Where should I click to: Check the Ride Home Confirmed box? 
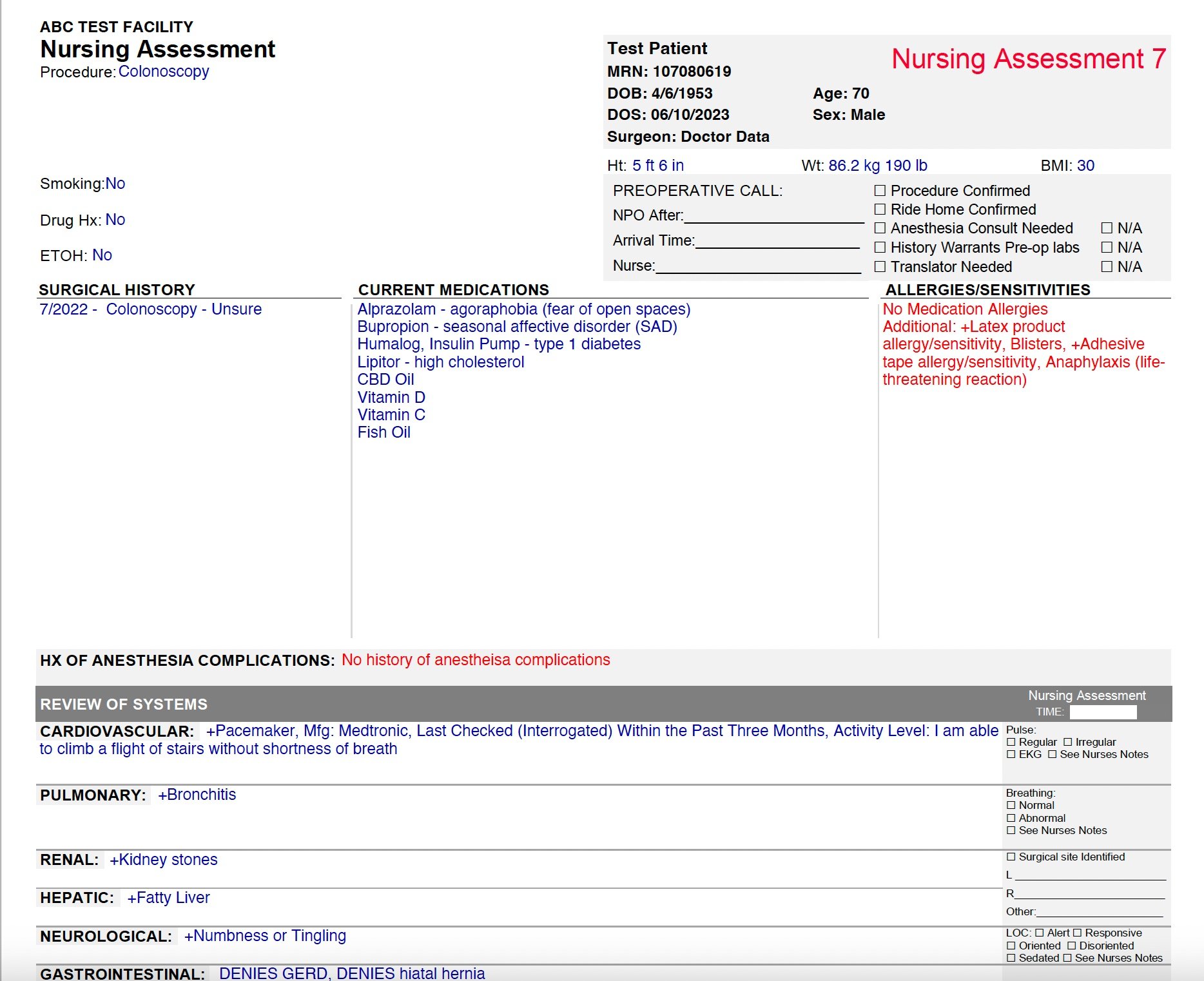[880, 209]
